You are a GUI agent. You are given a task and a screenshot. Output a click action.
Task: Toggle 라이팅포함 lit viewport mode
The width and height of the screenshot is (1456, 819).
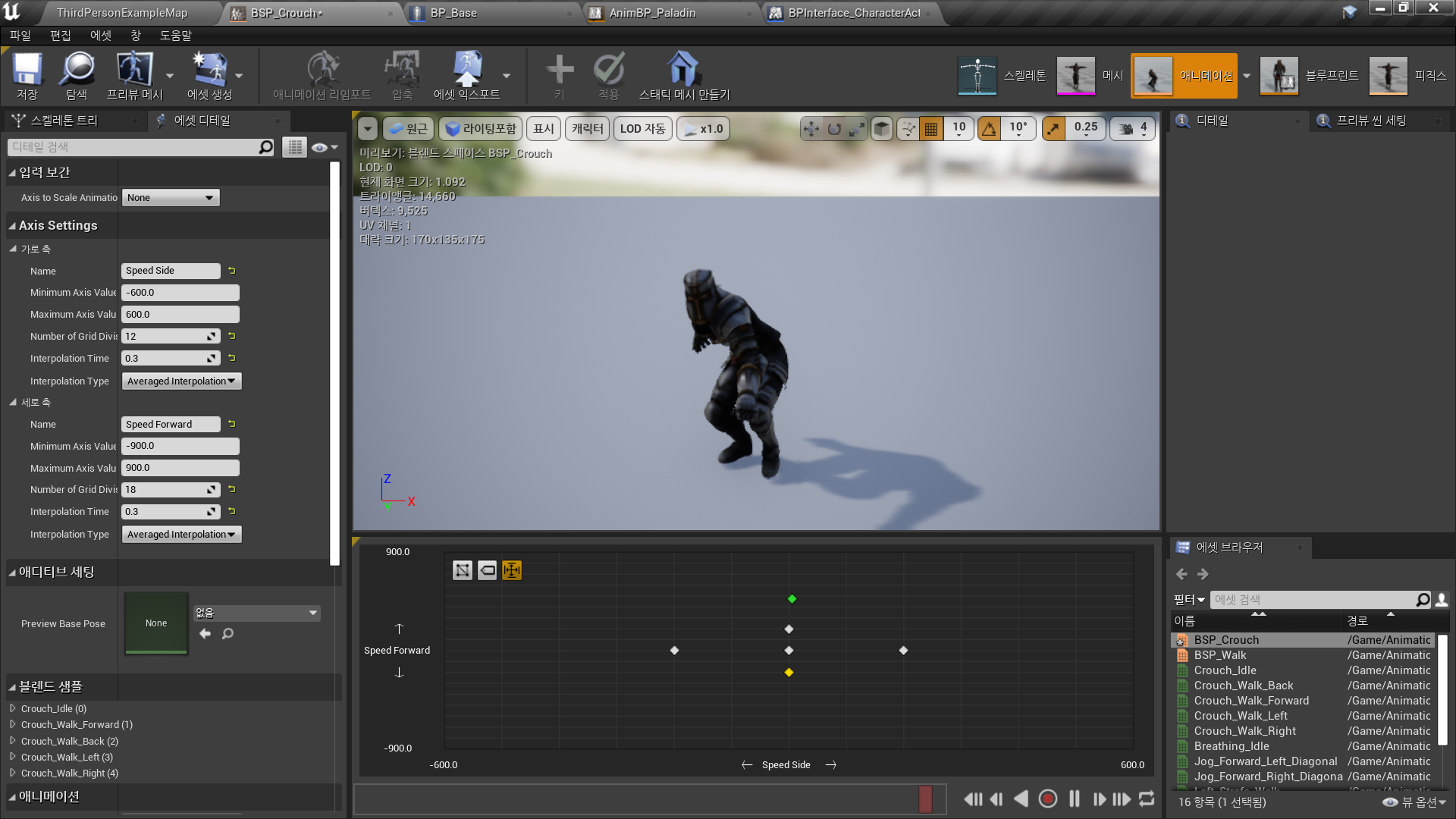pyautogui.click(x=481, y=128)
